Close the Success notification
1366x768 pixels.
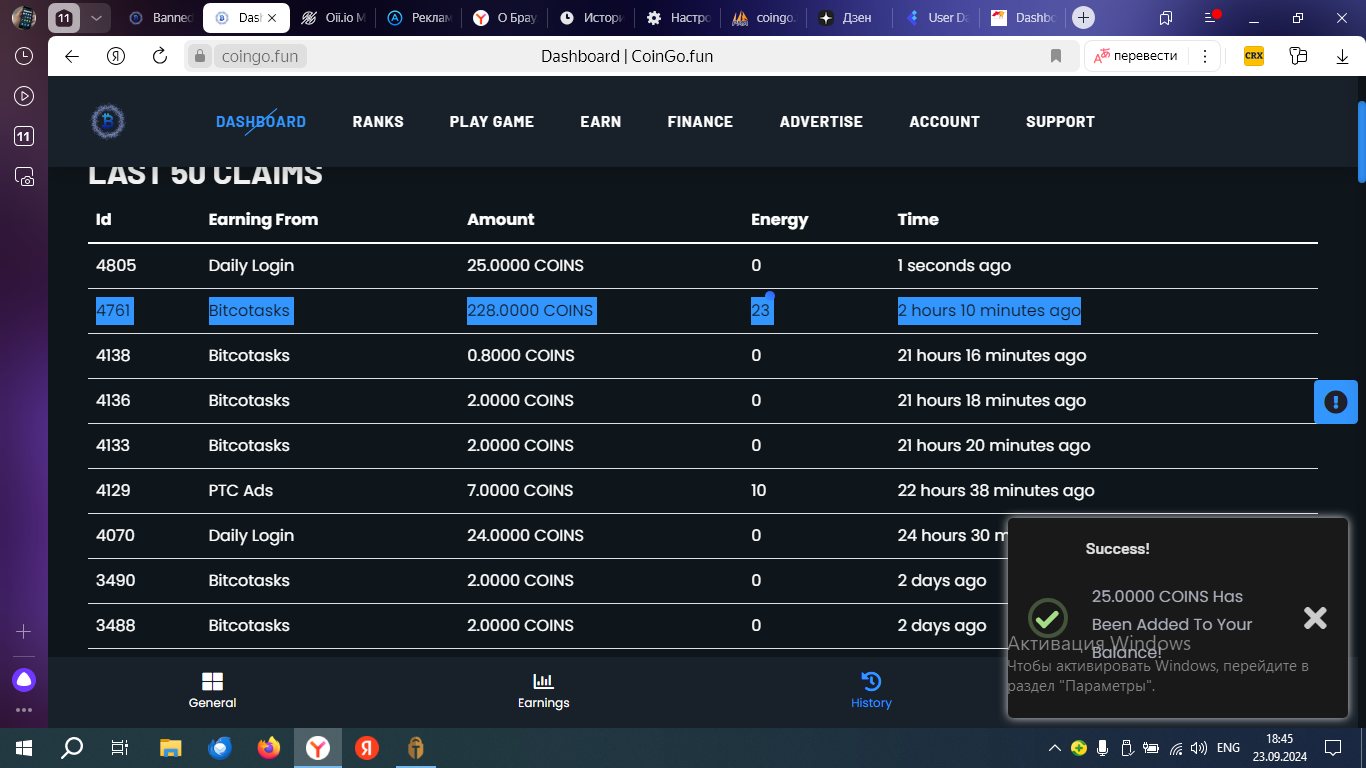(x=1315, y=618)
